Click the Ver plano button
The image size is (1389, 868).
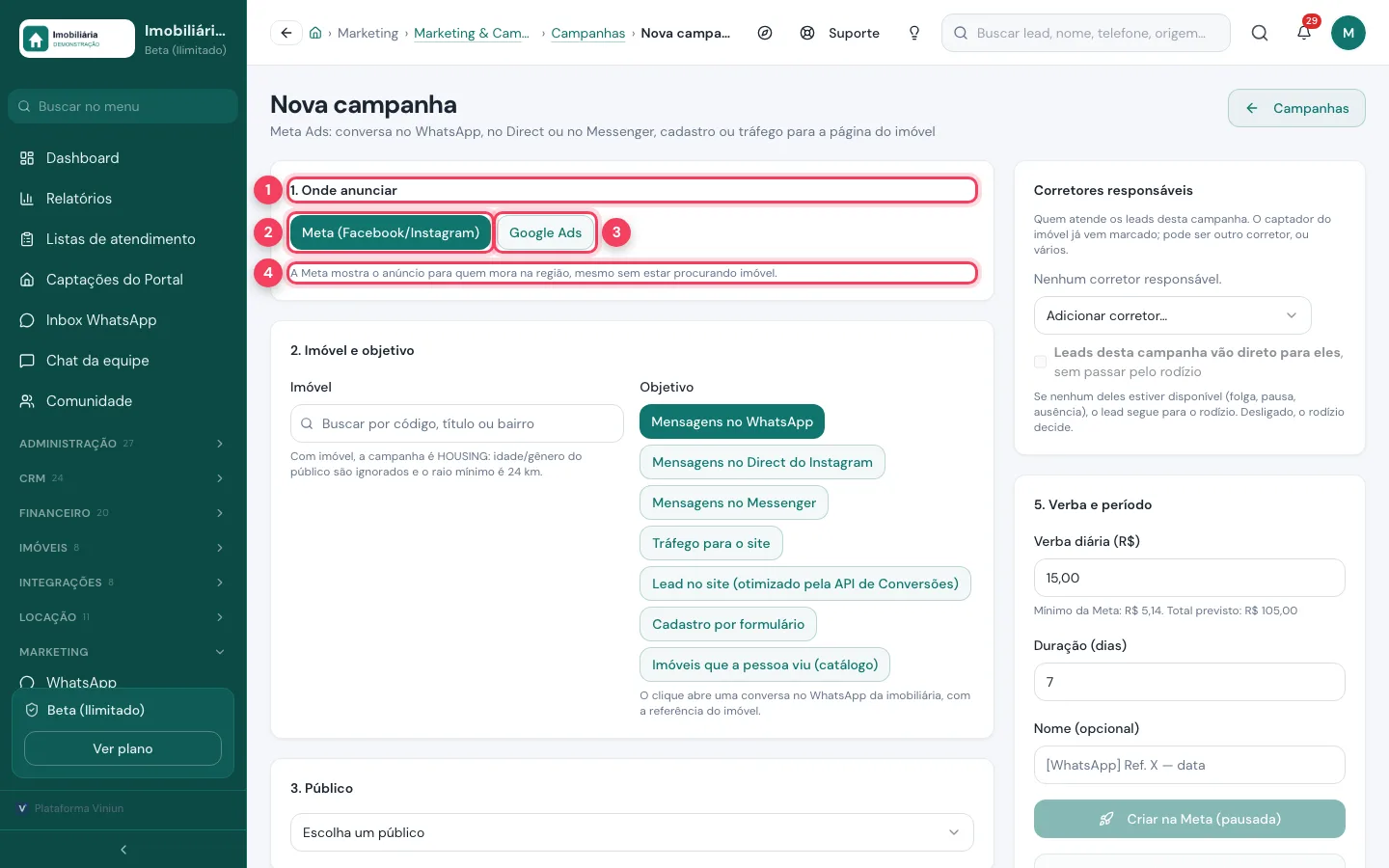[x=123, y=748]
